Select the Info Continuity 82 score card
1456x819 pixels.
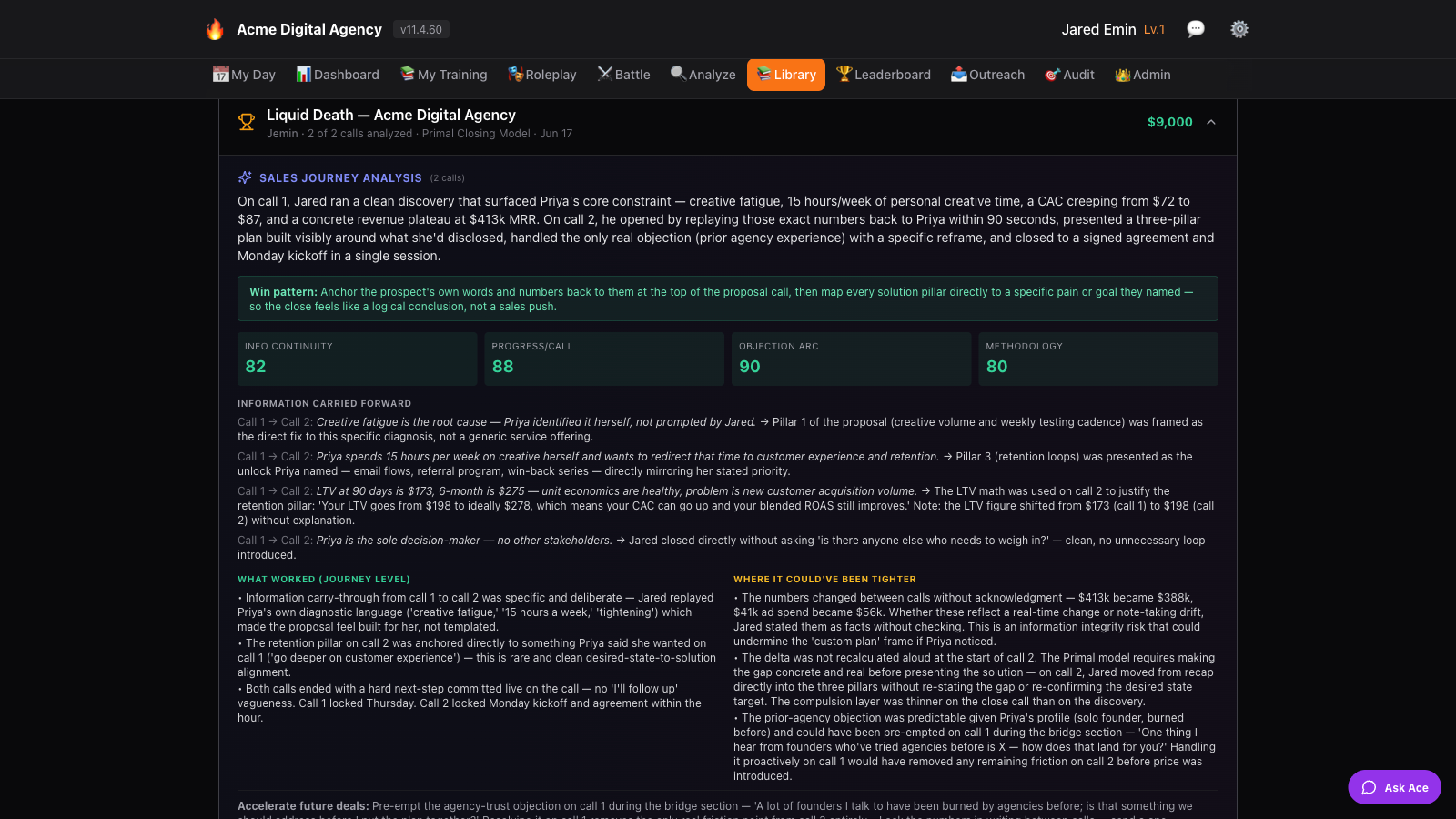[x=357, y=359]
